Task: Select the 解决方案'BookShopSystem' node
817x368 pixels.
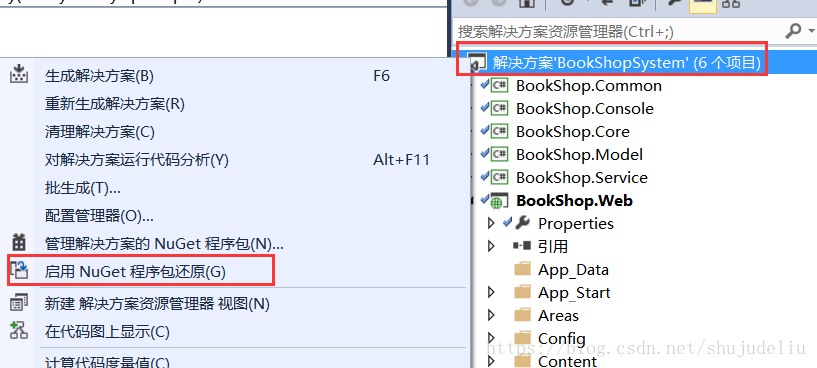Action: [x=627, y=63]
